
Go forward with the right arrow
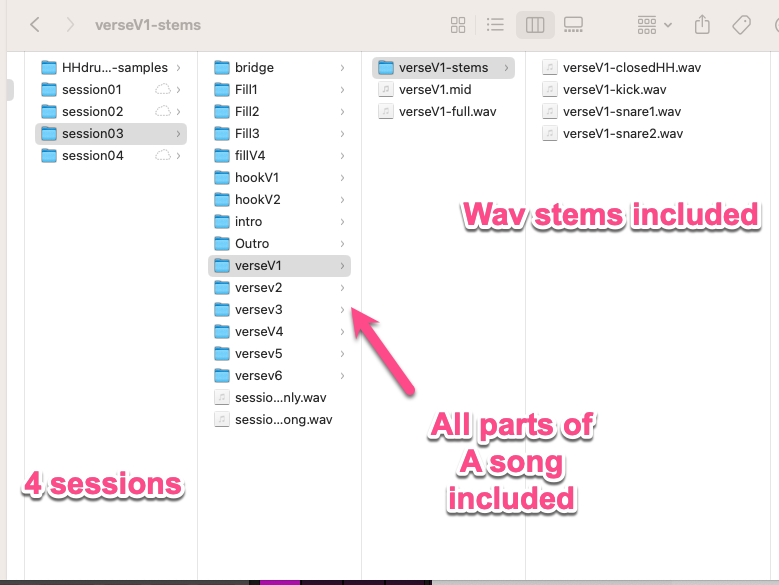pyautogui.click(x=69, y=25)
